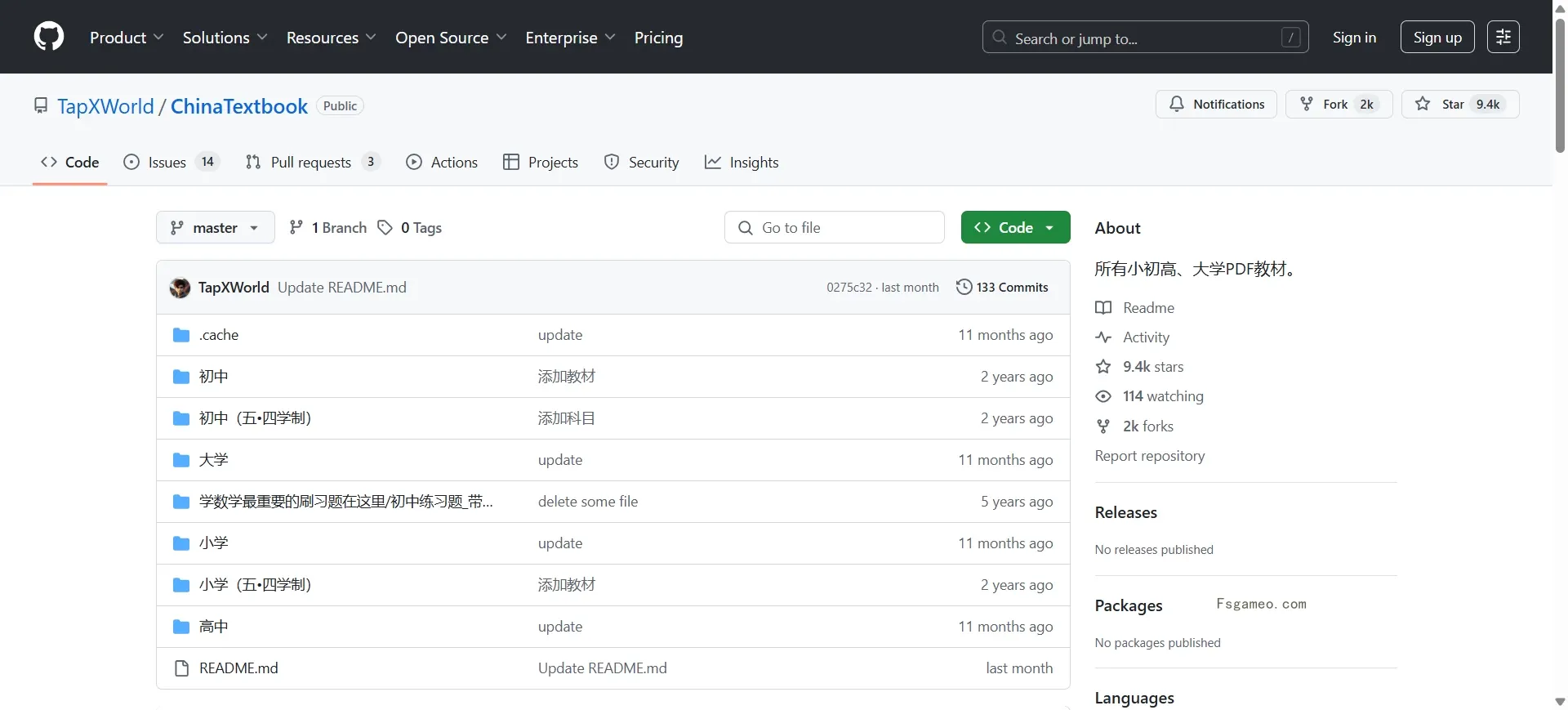This screenshot has height=710, width=1568.
Task: Switch to the Issues tab
Action: click(x=171, y=162)
